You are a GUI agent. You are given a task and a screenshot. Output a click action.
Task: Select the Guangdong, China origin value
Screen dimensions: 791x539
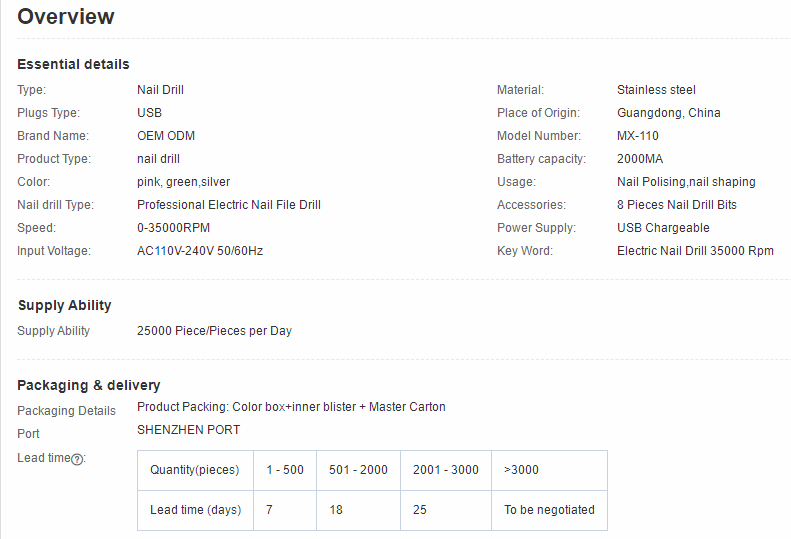click(668, 113)
